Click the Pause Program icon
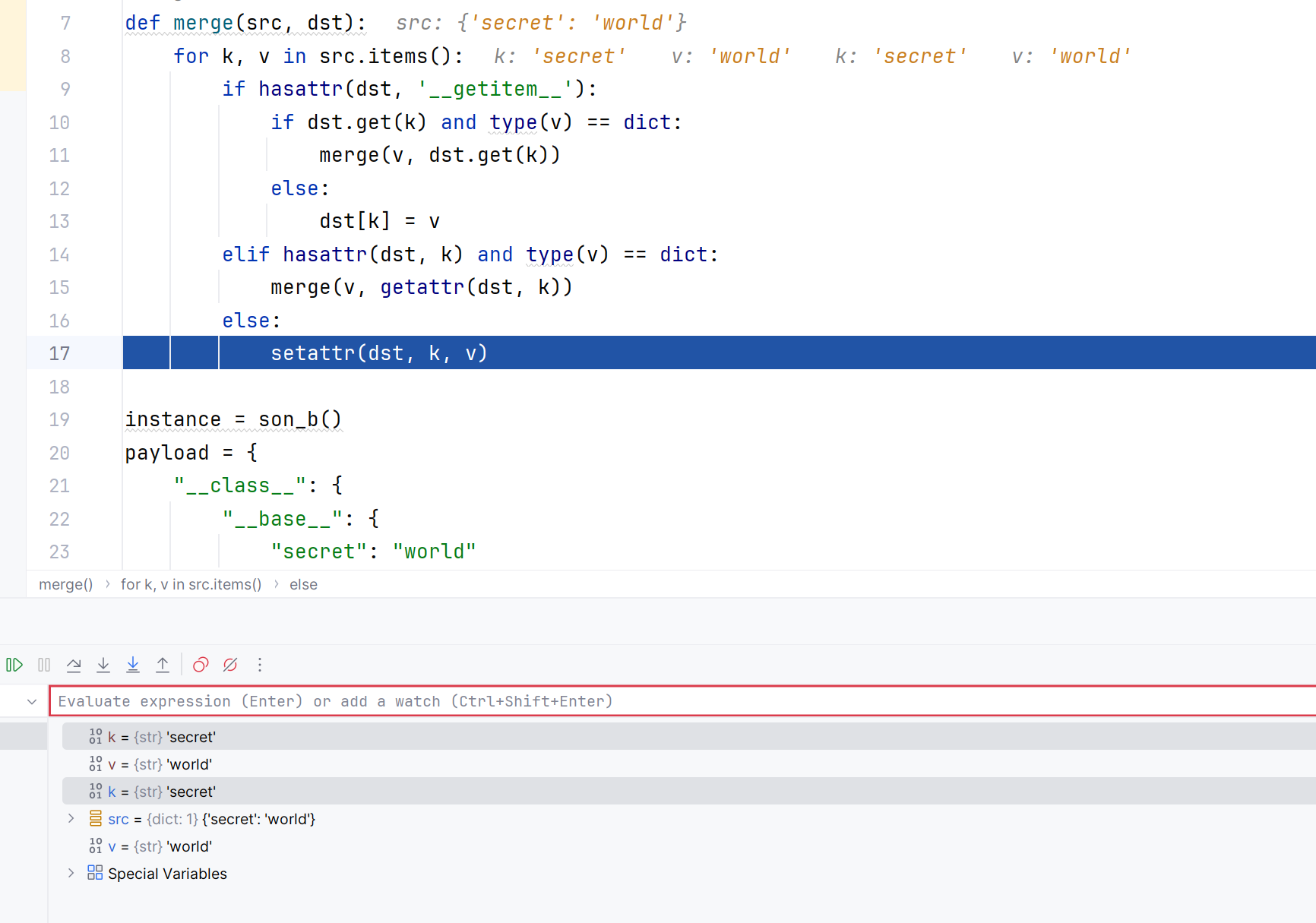This screenshot has height=923, width=1316. (44, 665)
